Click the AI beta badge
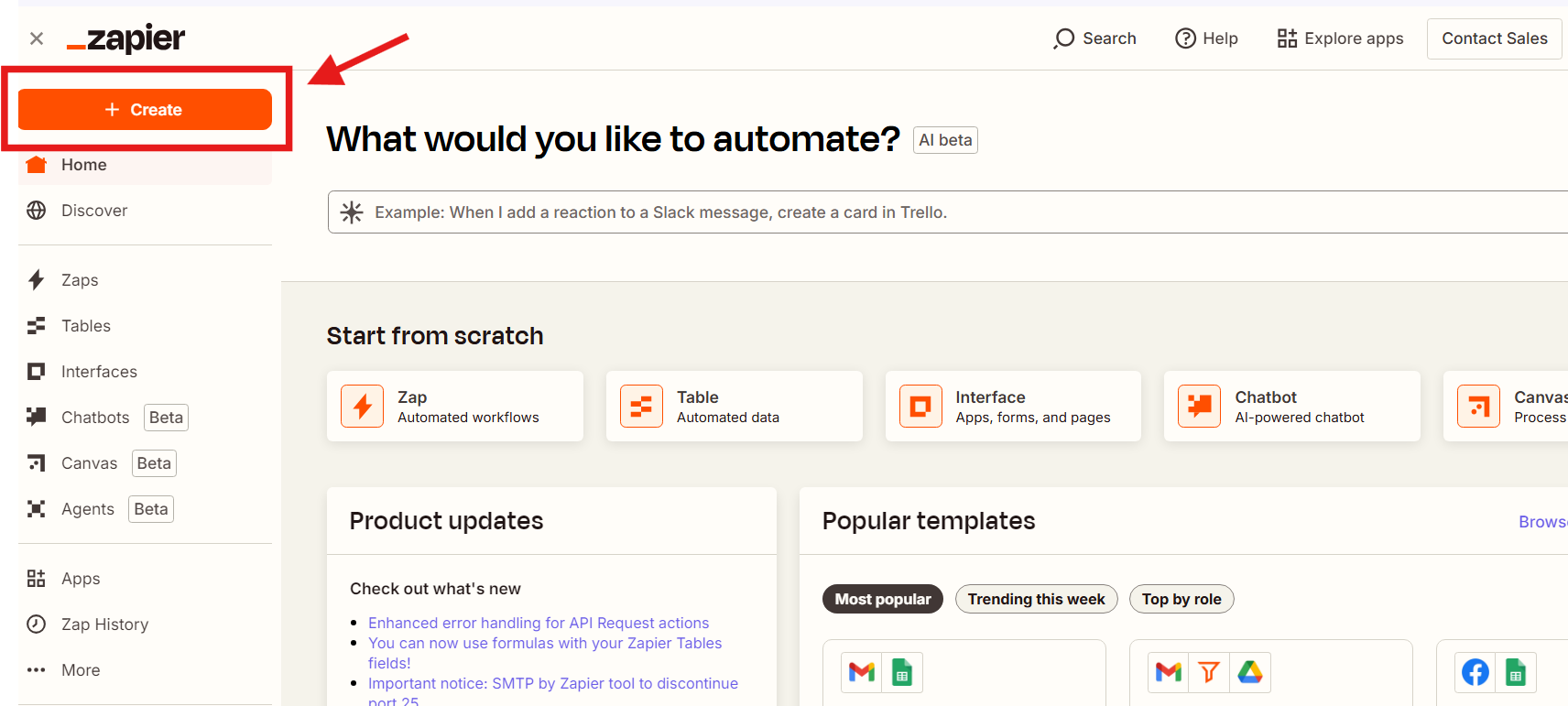Image resolution: width=1568 pixels, height=706 pixels. 946,140
